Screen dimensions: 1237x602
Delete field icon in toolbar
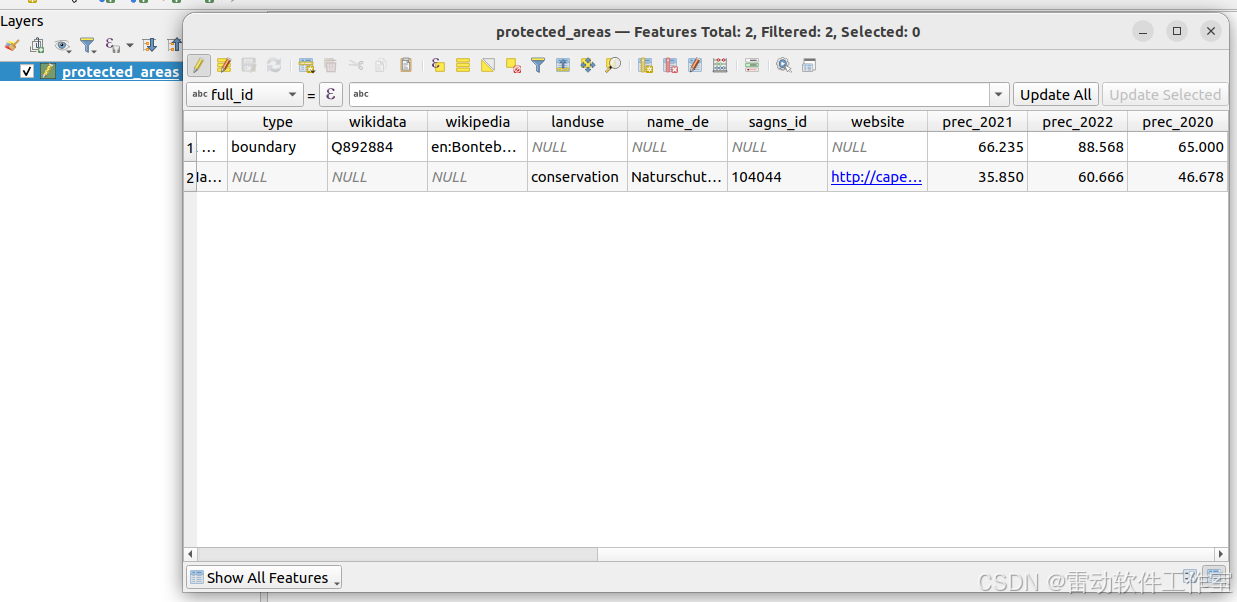pos(670,65)
